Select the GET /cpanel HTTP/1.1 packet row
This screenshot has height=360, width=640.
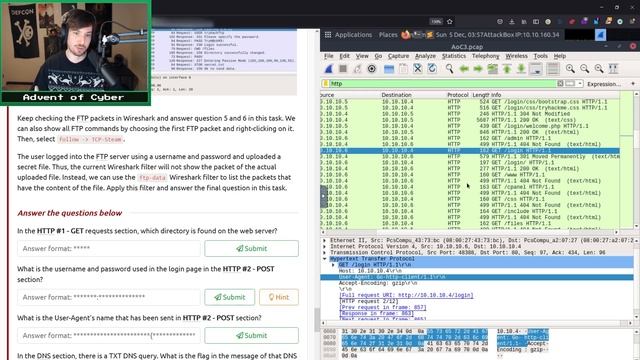[470, 187]
